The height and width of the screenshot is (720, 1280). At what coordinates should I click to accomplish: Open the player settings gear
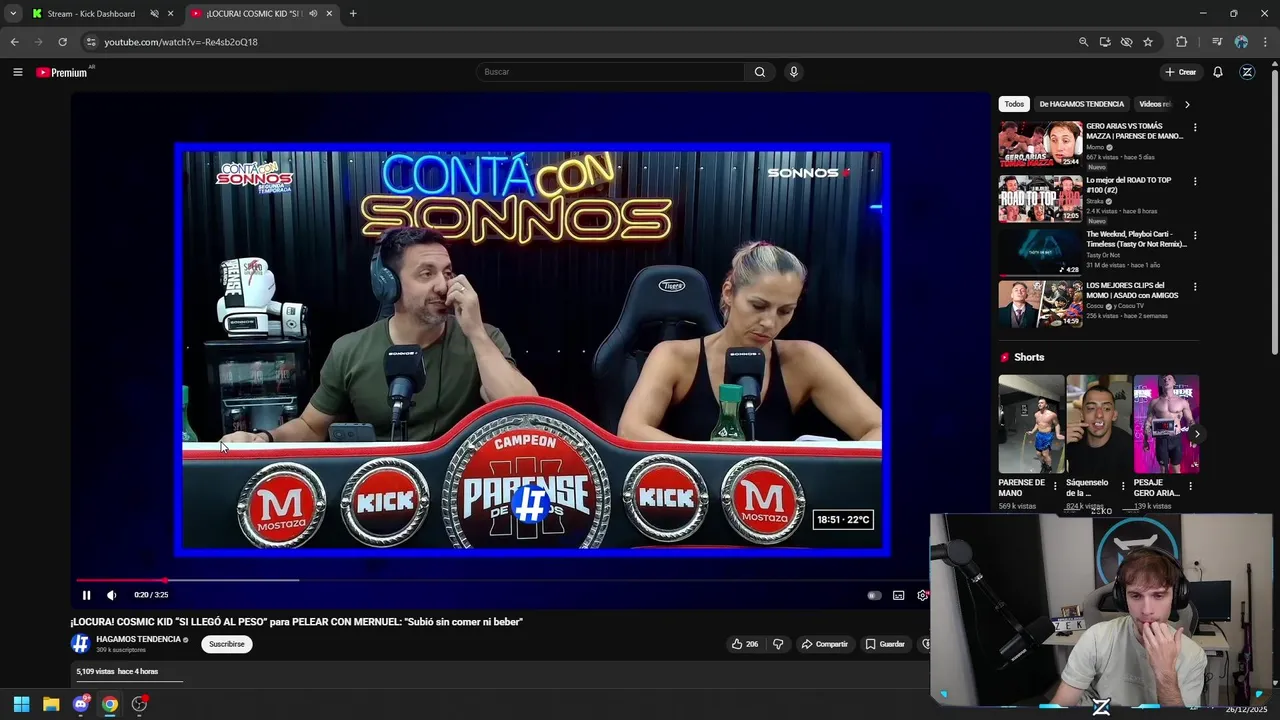pyautogui.click(x=922, y=595)
